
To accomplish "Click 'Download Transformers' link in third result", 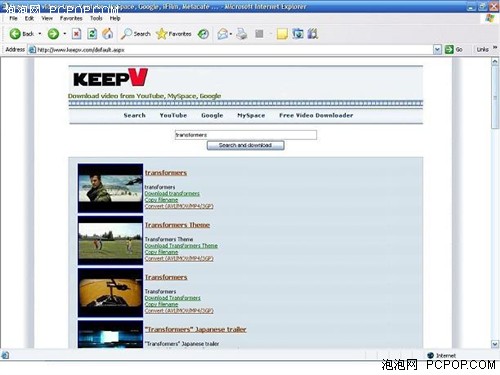I will click(172, 298).
